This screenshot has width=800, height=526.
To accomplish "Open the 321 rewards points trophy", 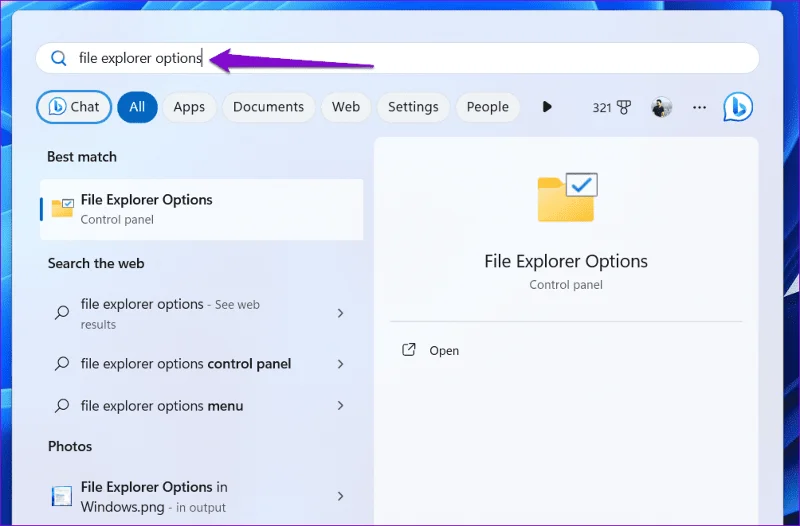I will 612,108.
